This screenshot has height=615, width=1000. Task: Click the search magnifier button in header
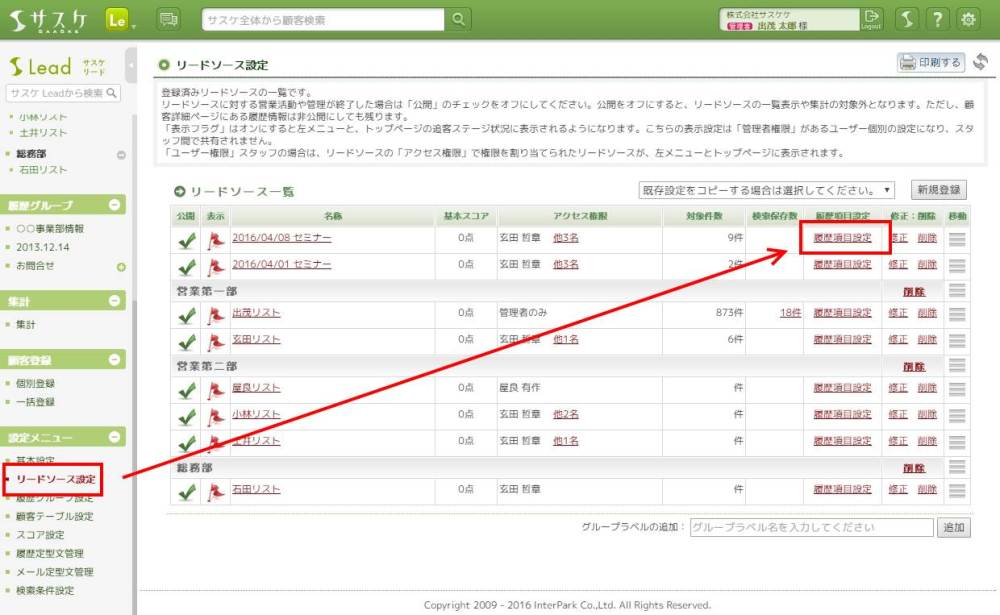[457, 19]
